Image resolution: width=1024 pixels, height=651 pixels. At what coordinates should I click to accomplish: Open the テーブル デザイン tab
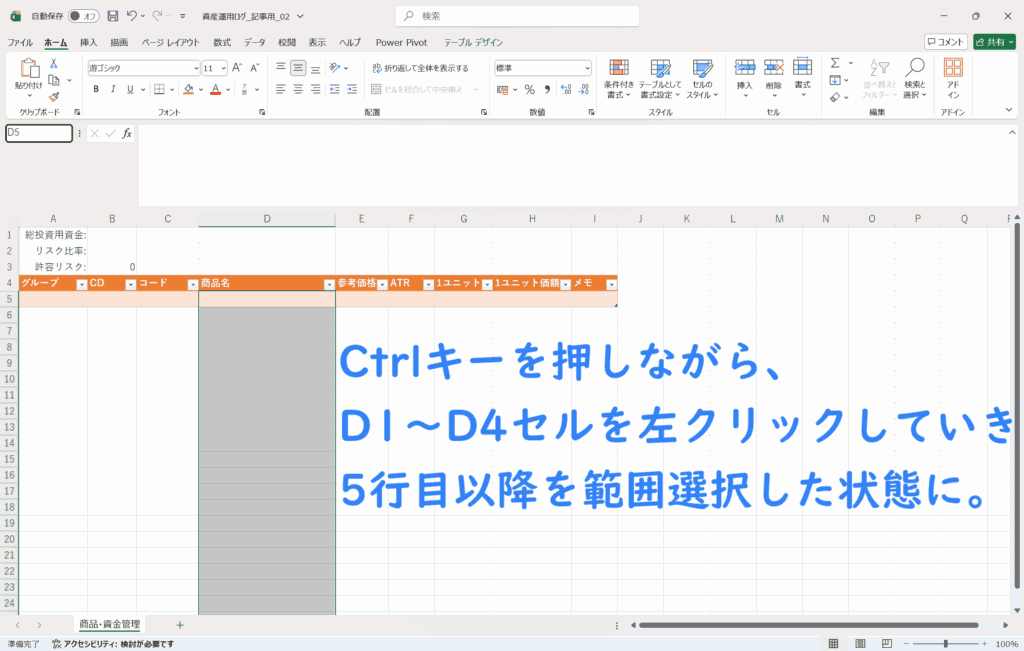point(473,42)
